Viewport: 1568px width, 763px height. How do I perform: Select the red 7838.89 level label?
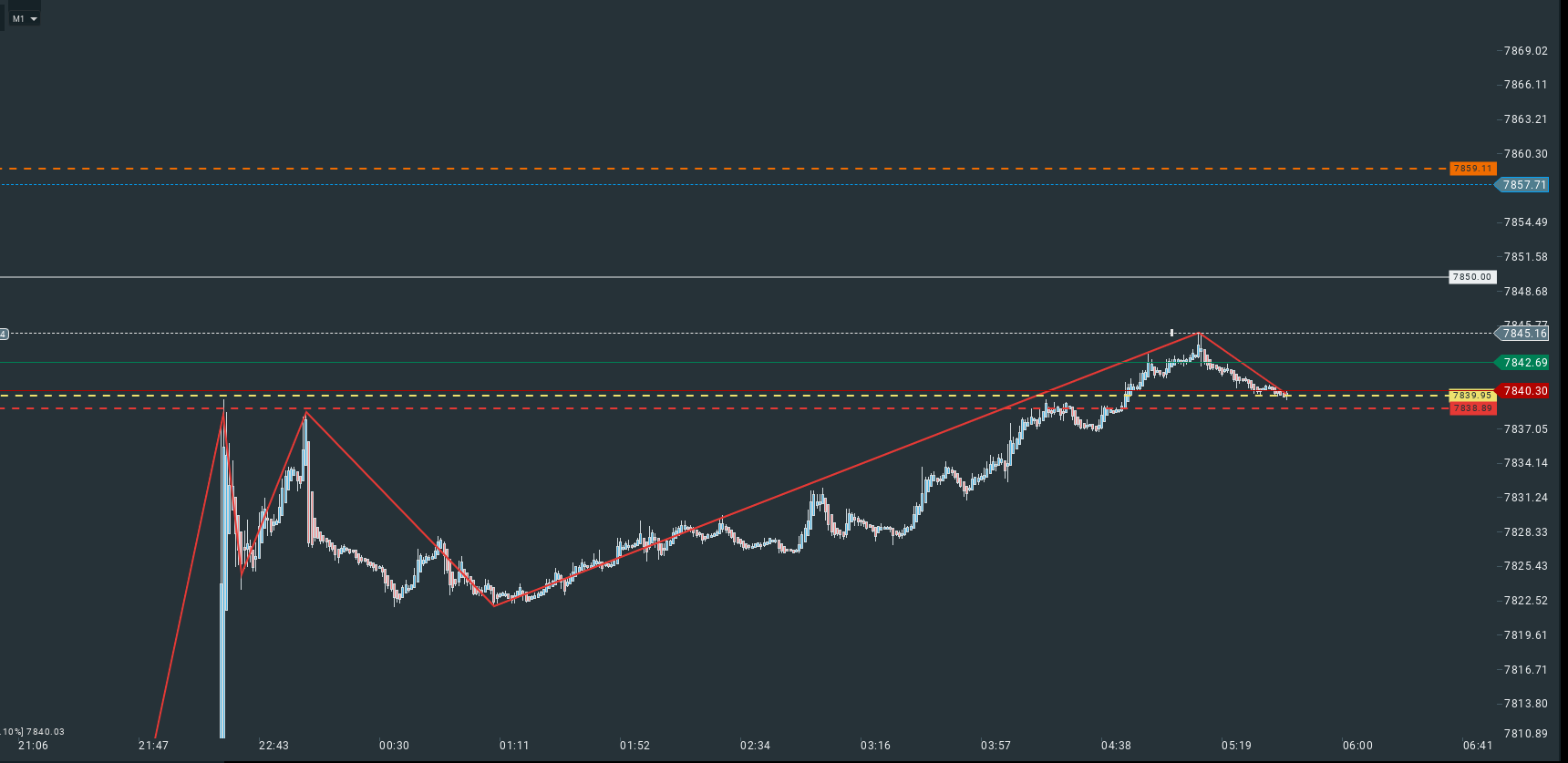(x=1472, y=408)
